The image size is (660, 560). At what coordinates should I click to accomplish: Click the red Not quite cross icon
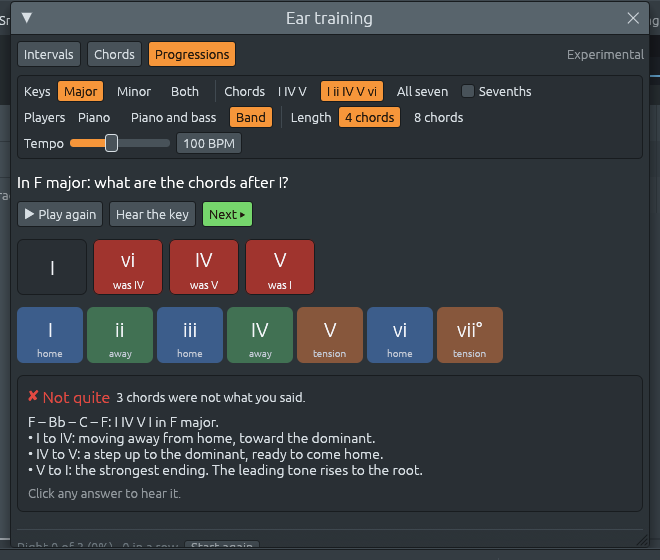[33, 396]
